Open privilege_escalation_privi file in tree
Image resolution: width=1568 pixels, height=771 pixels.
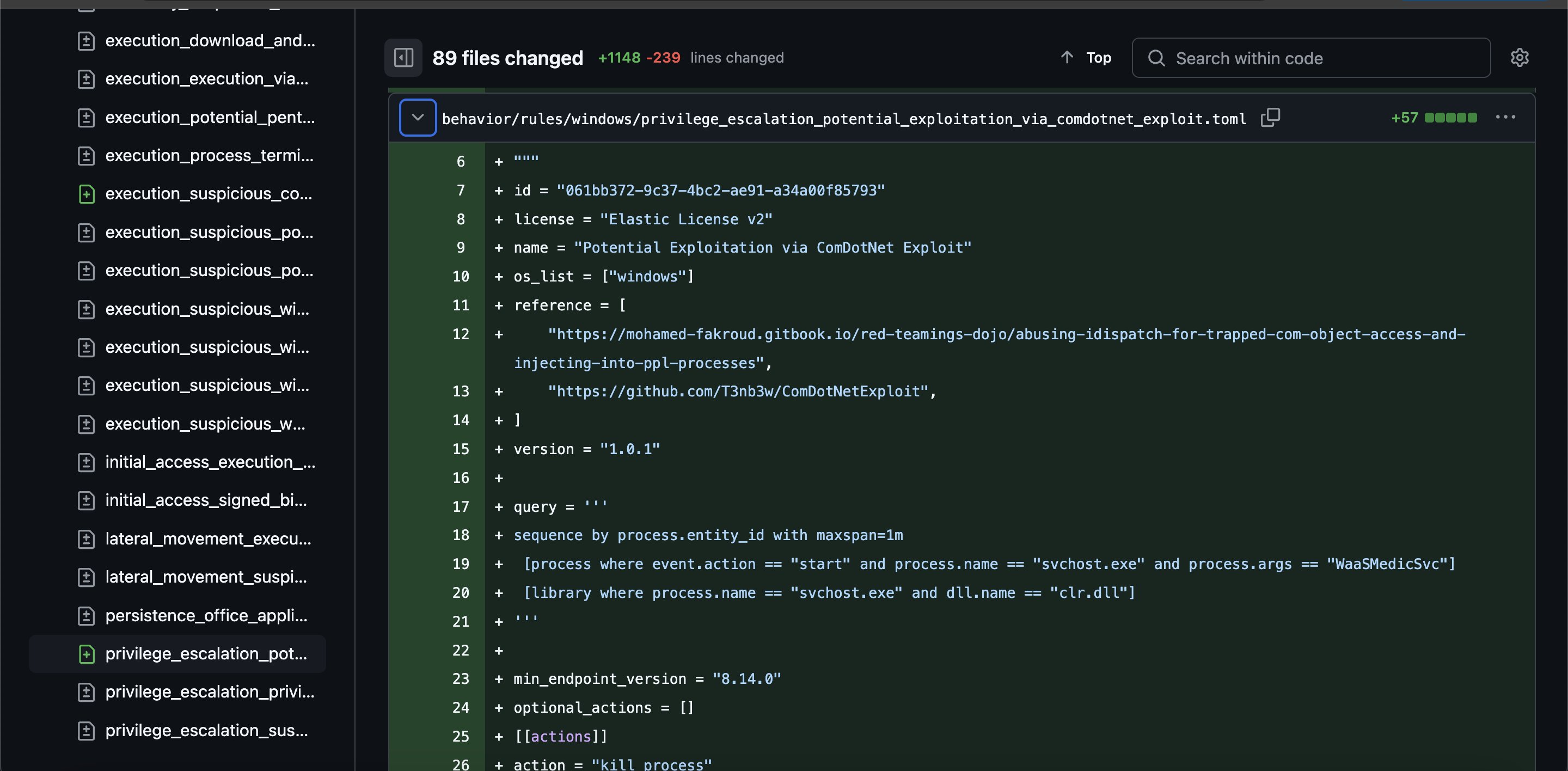click(x=210, y=692)
